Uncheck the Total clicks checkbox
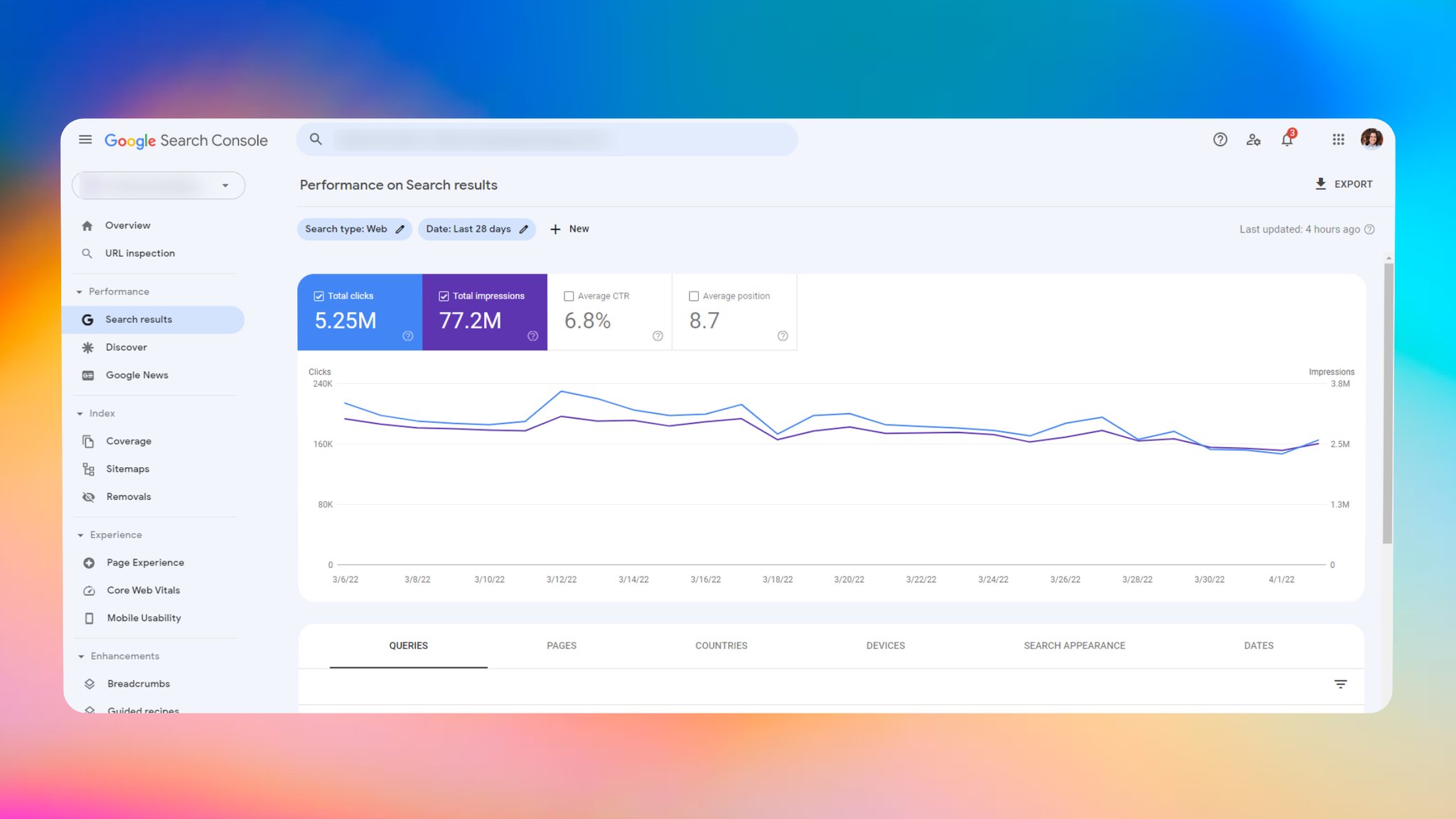This screenshot has width=1456, height=819. click(318, 296)
